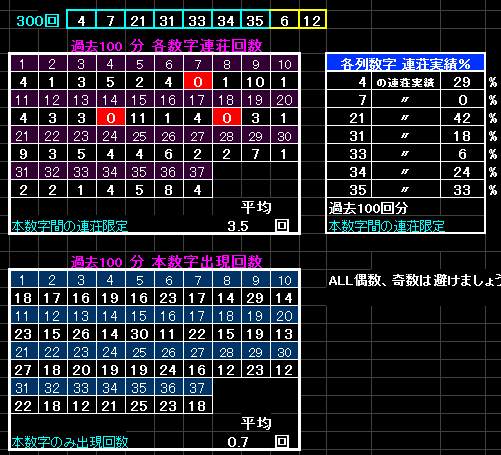Select the 33 percent value for number 35
Screen dimensions: 501x455
(x=462, y=190)
